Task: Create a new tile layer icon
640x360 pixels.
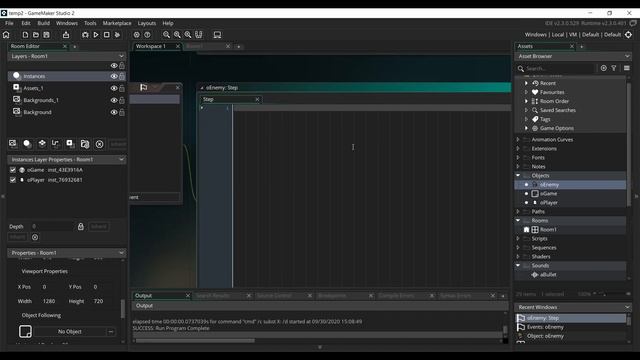Action: pos(42,143)
